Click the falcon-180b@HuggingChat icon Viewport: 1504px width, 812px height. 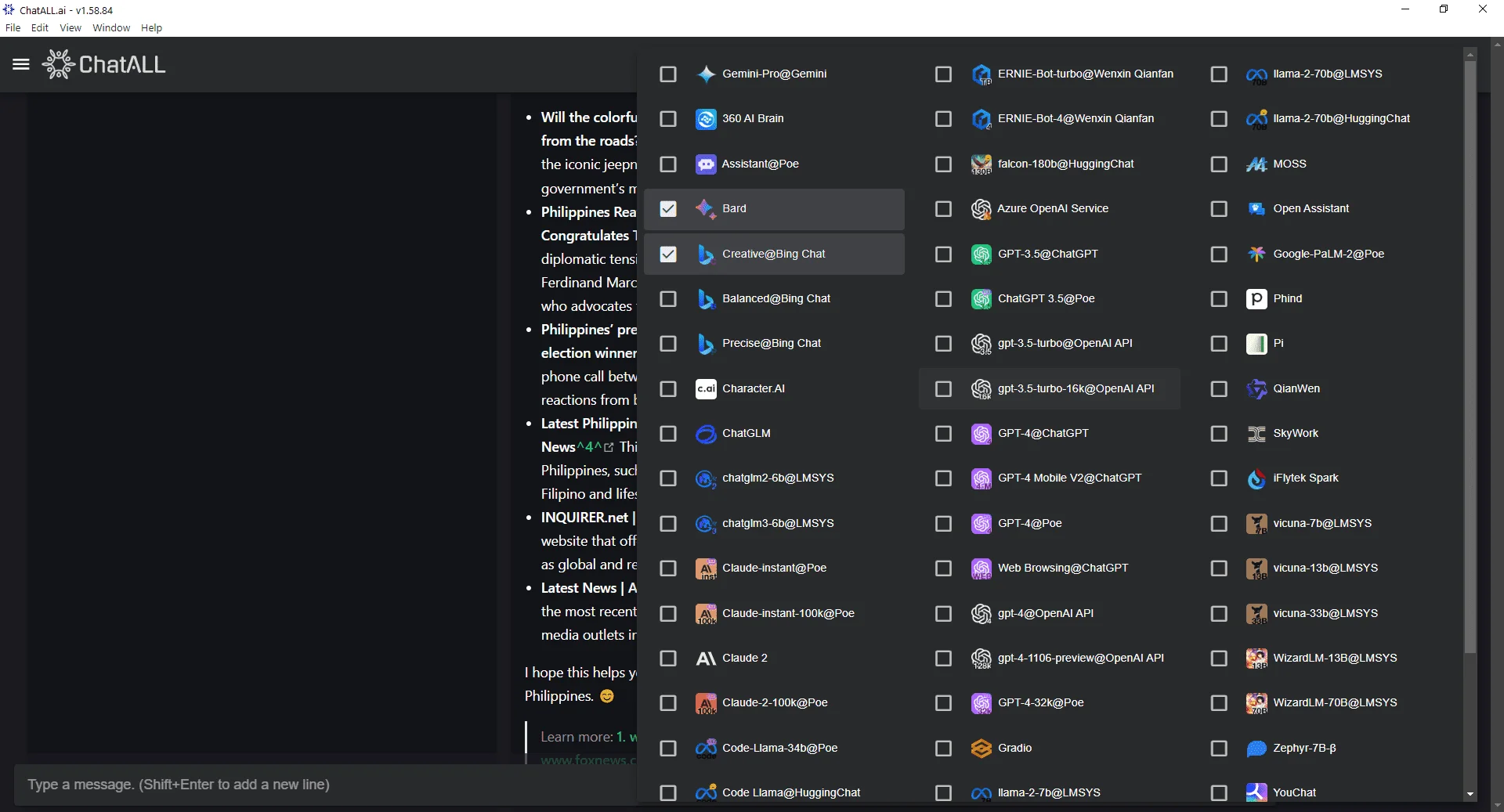(x=982, y=164)
